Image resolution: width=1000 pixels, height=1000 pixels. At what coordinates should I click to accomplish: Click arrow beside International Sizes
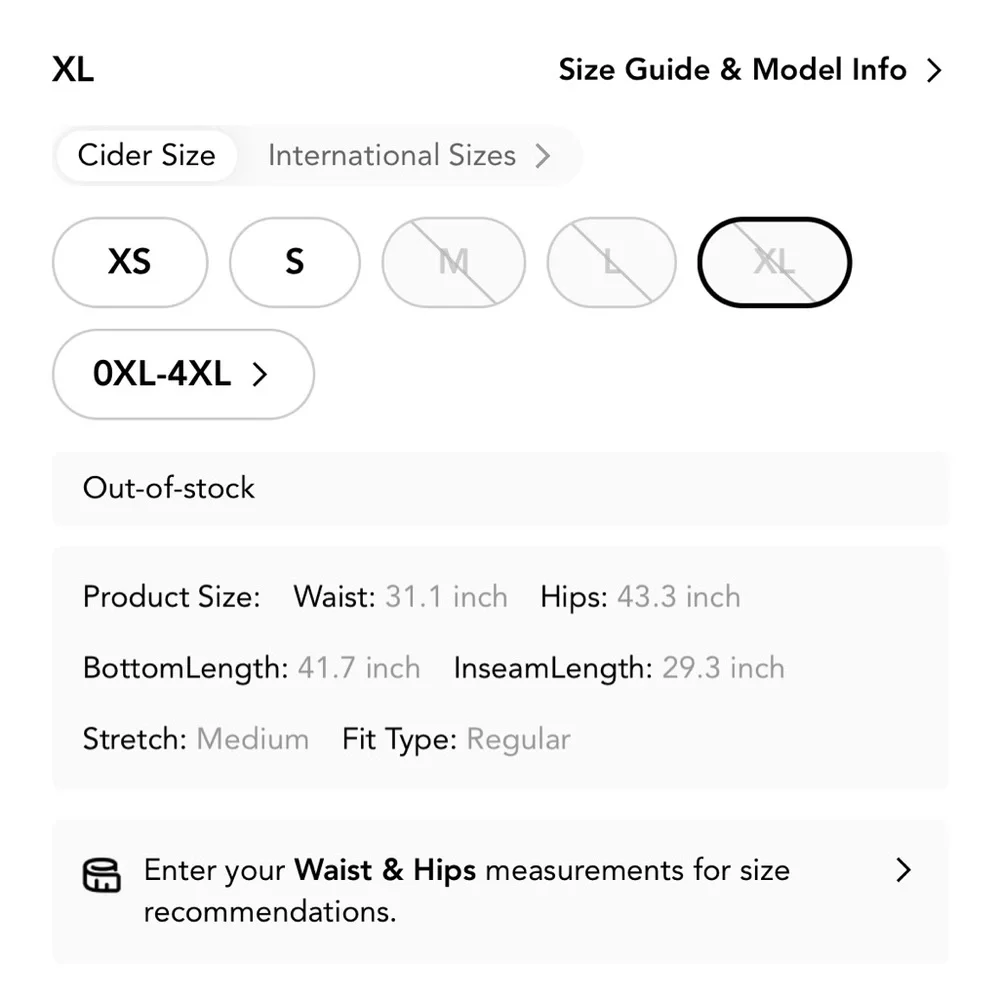point(542,156)
